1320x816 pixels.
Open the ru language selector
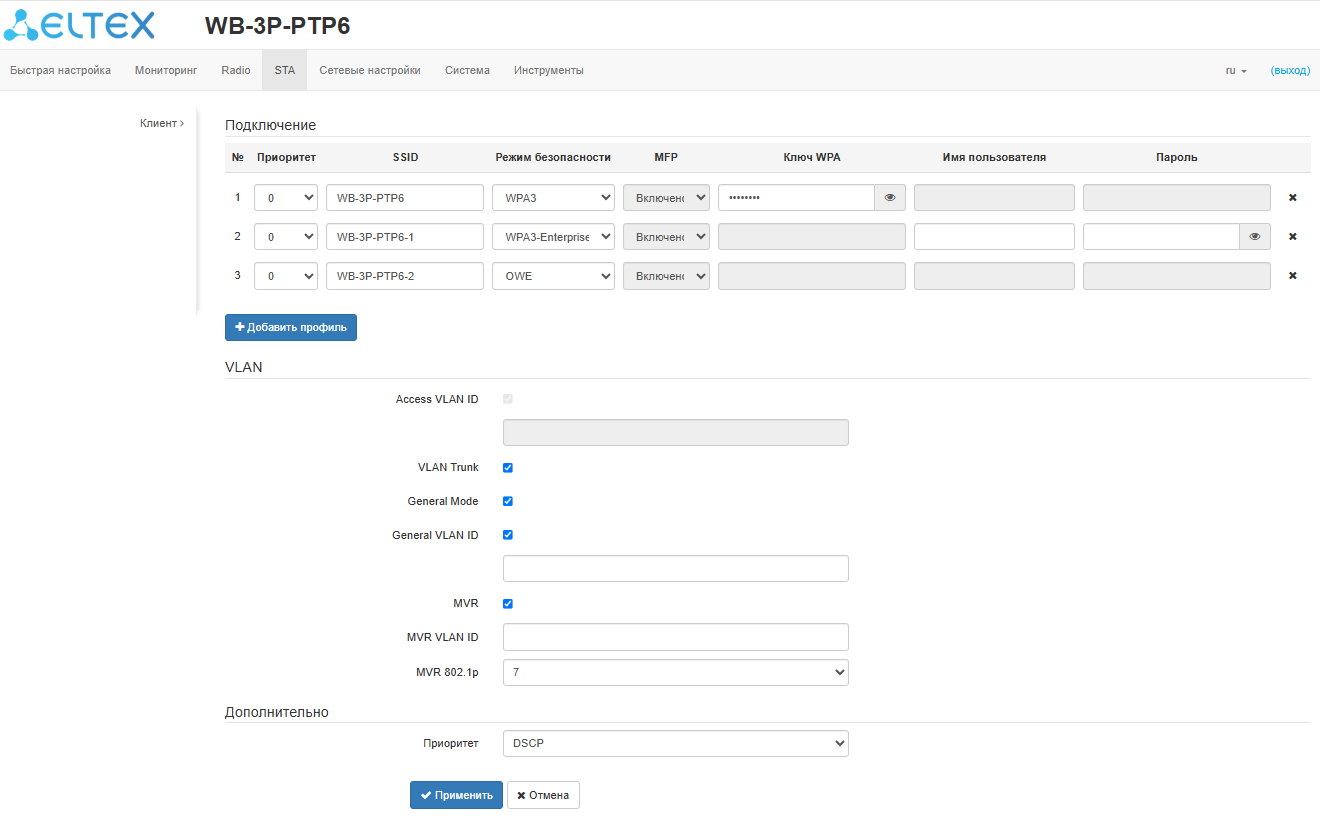point(1236,71)
